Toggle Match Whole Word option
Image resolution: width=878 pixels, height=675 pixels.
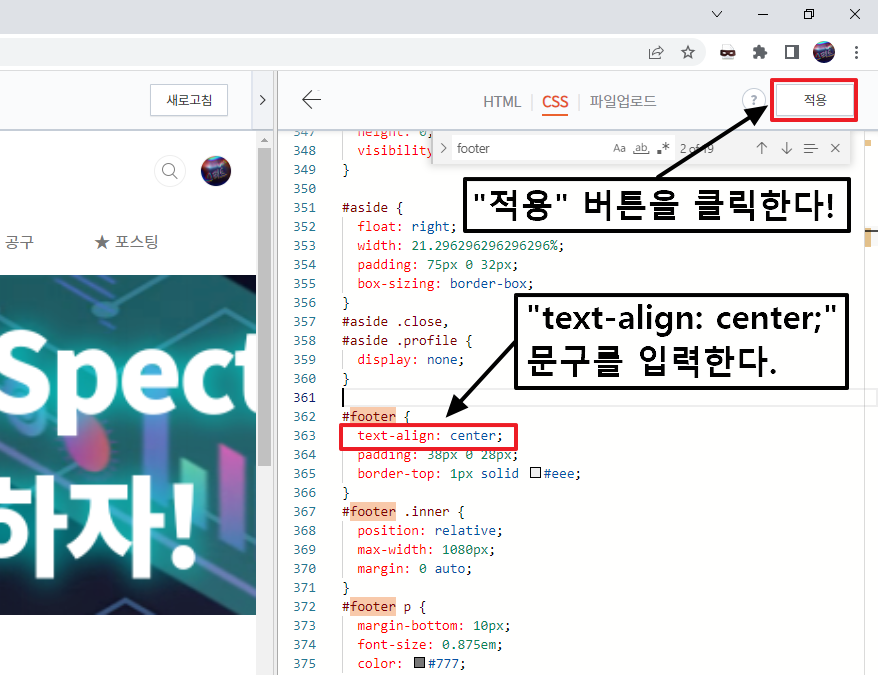pyautogui.click(x=641, y=148)
